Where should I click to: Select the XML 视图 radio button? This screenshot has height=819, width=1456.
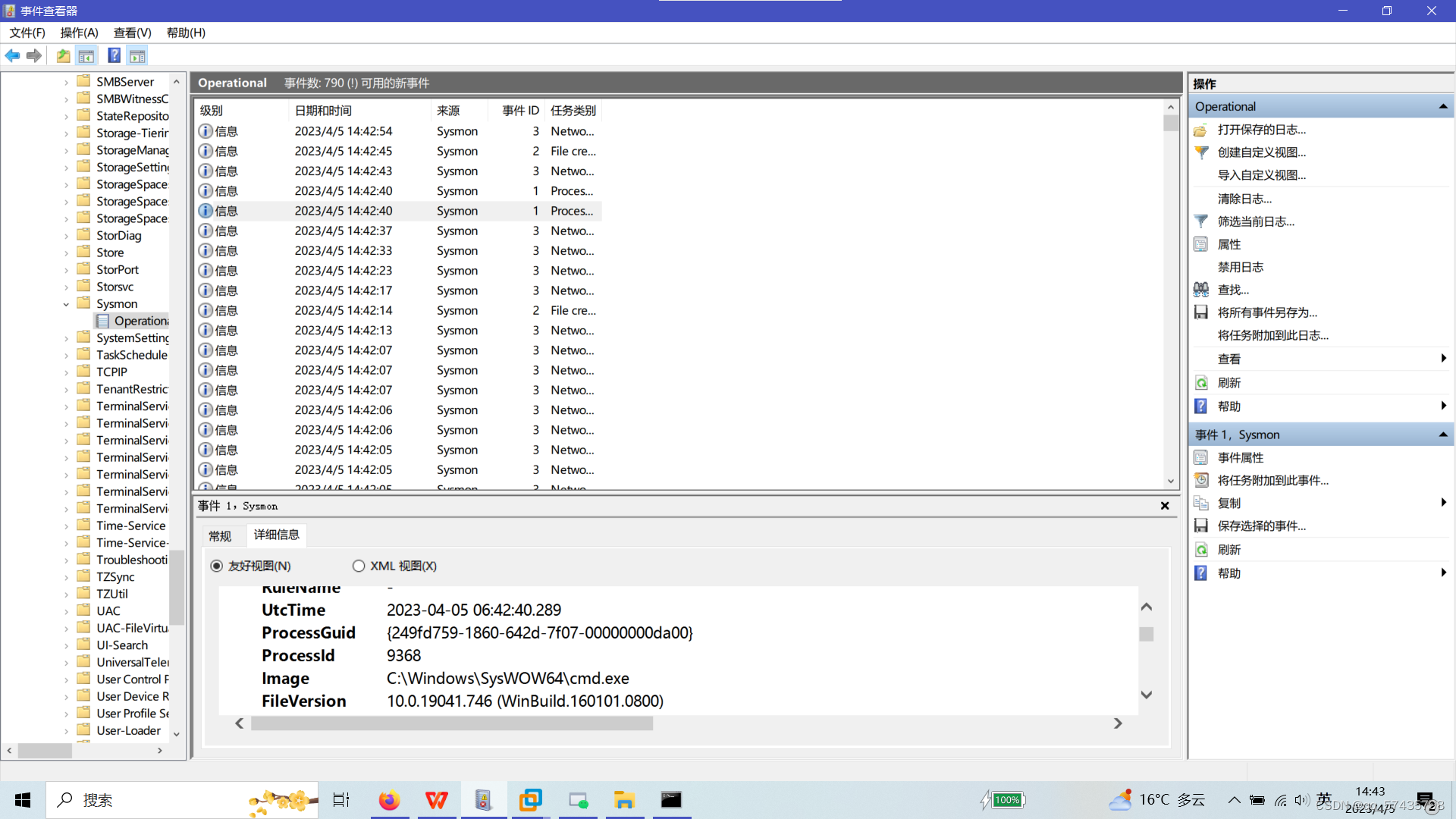click(x=357, y=566)
